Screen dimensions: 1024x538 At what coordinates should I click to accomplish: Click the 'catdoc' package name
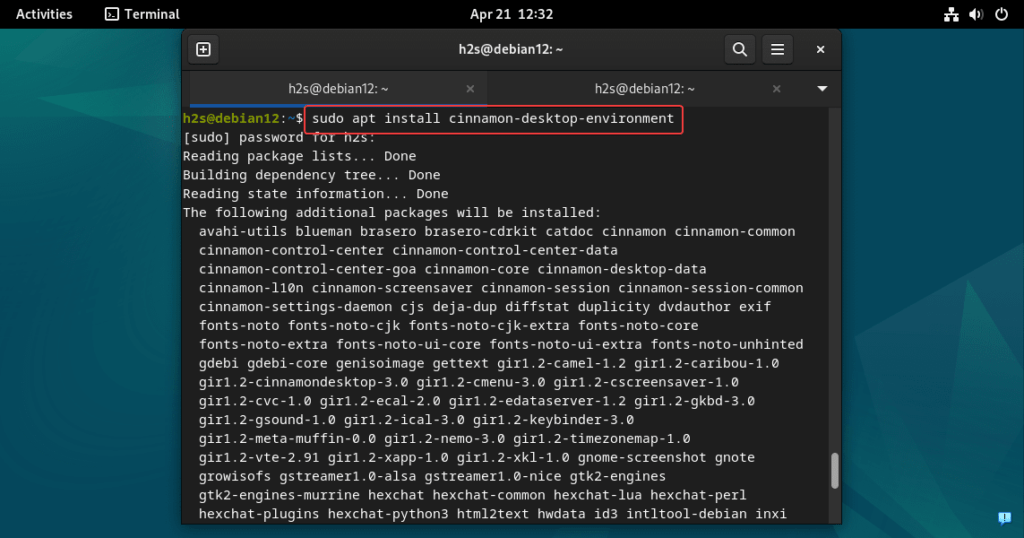tap(569, 232)
